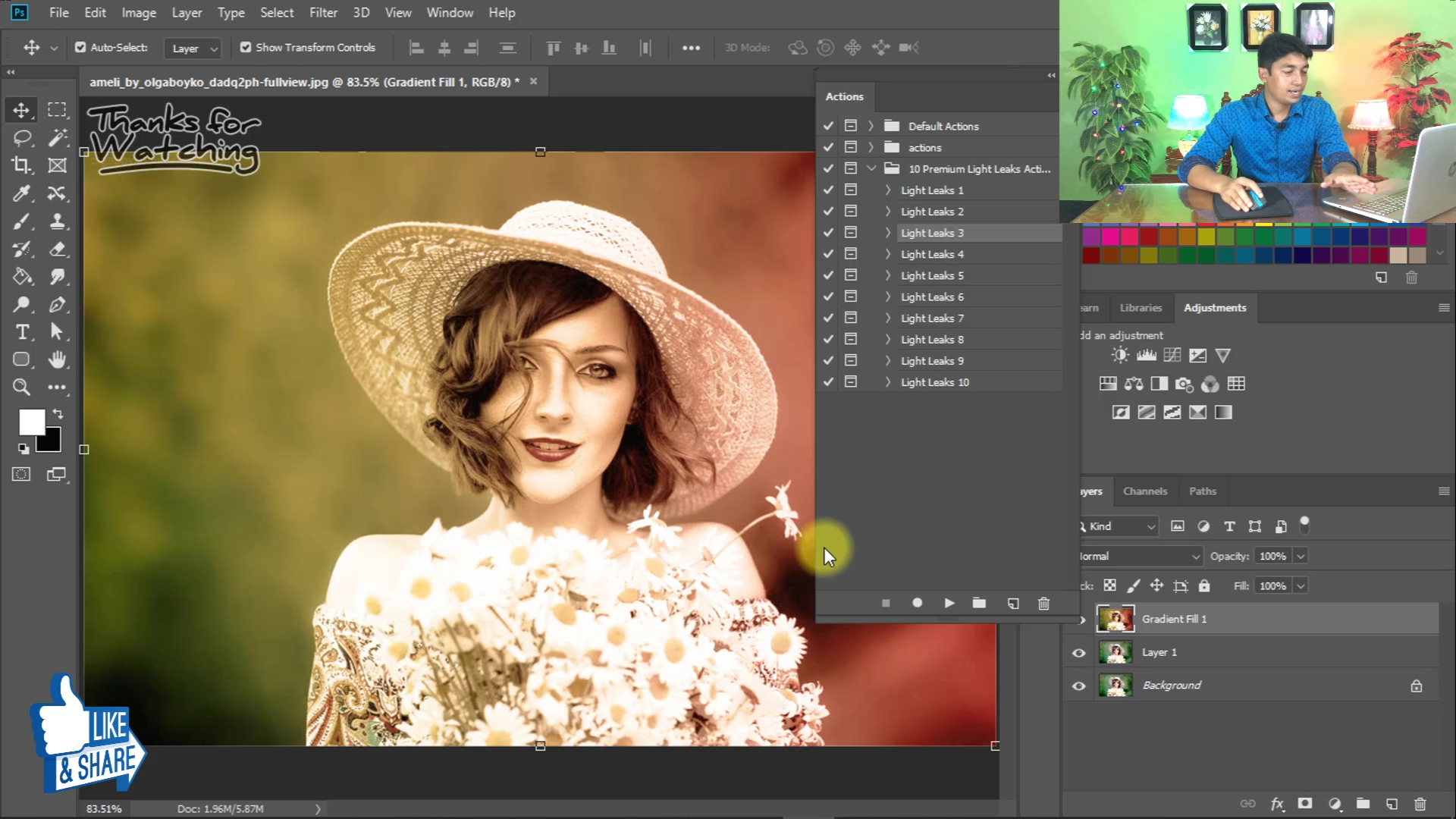Set foreground color via the color swatch
This screenshot has width=1456, height=819.
pyautogui.click(x=32, y=421)
